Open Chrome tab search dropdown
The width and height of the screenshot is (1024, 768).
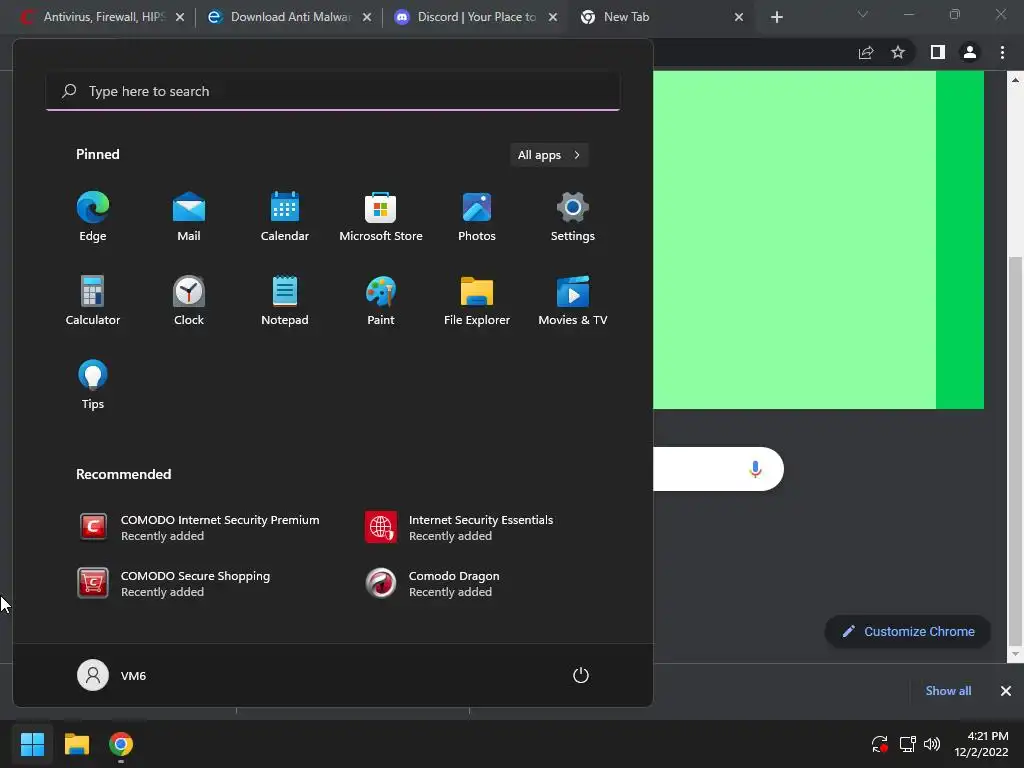[x=862, y=14]
